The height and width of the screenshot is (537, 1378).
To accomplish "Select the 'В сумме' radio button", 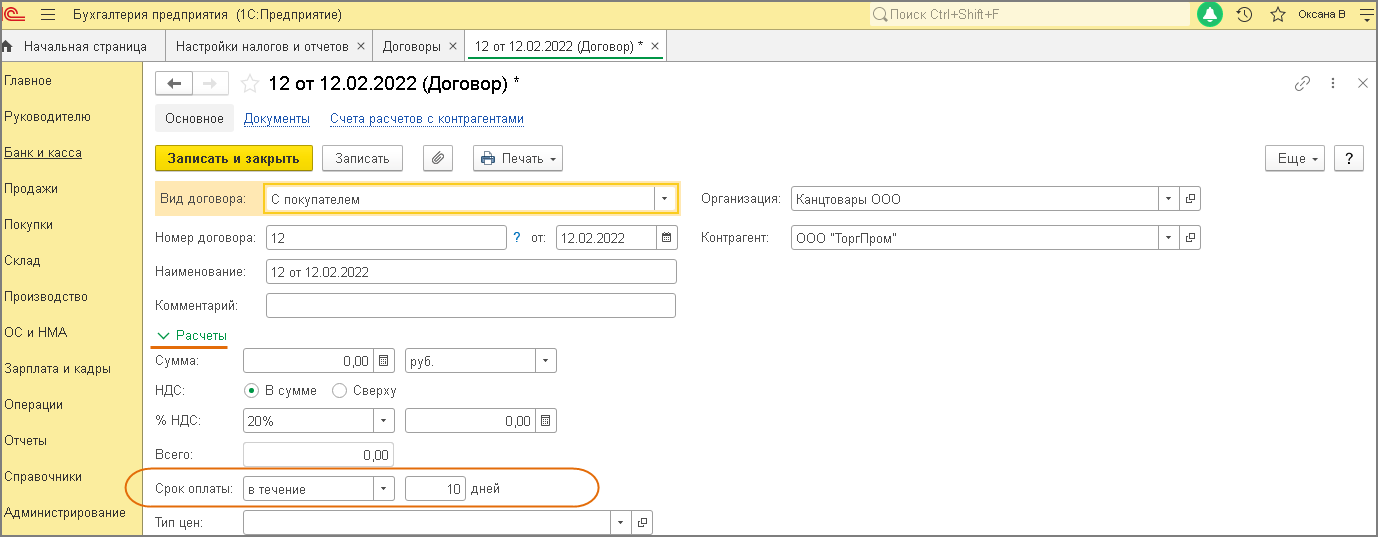I will (252, 391).
